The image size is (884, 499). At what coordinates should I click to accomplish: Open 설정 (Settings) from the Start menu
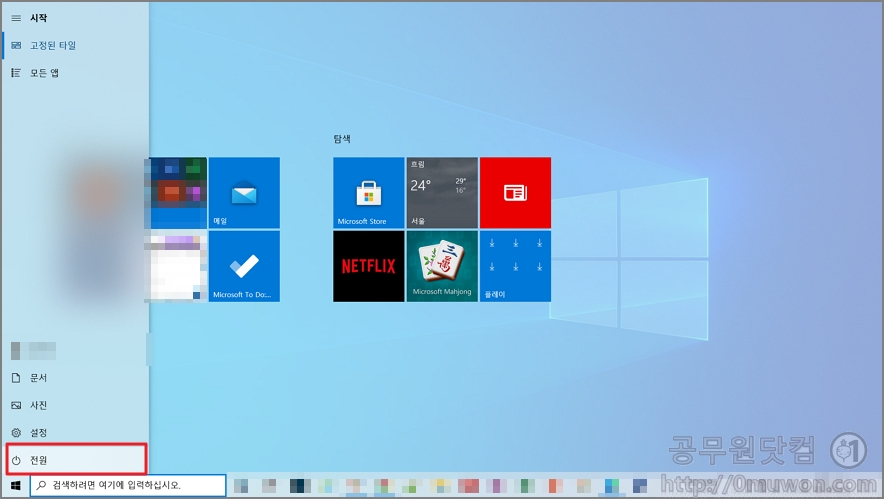(75, 432)
